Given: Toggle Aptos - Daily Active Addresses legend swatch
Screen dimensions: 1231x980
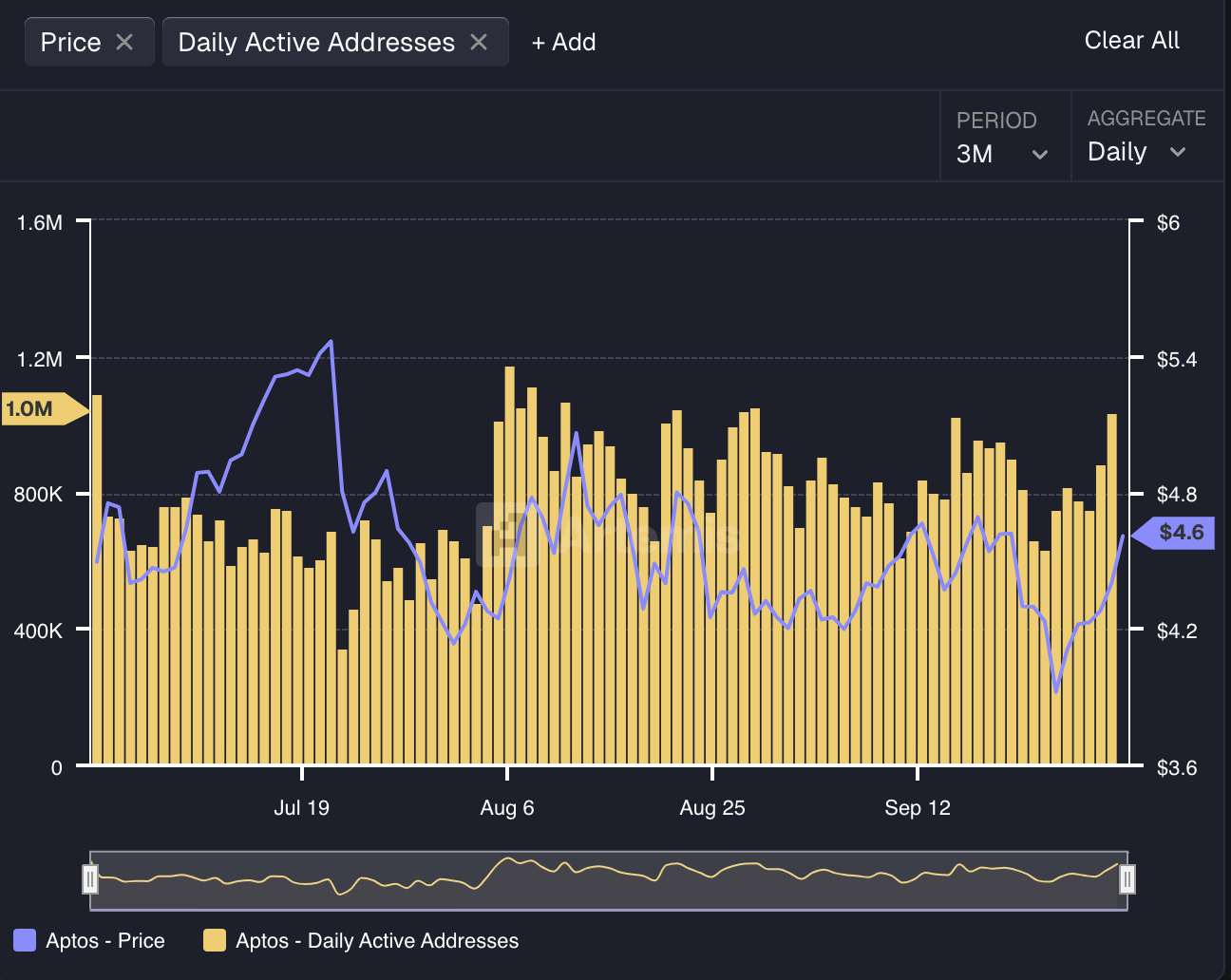Looking at the screenshot, I should 215,940.
